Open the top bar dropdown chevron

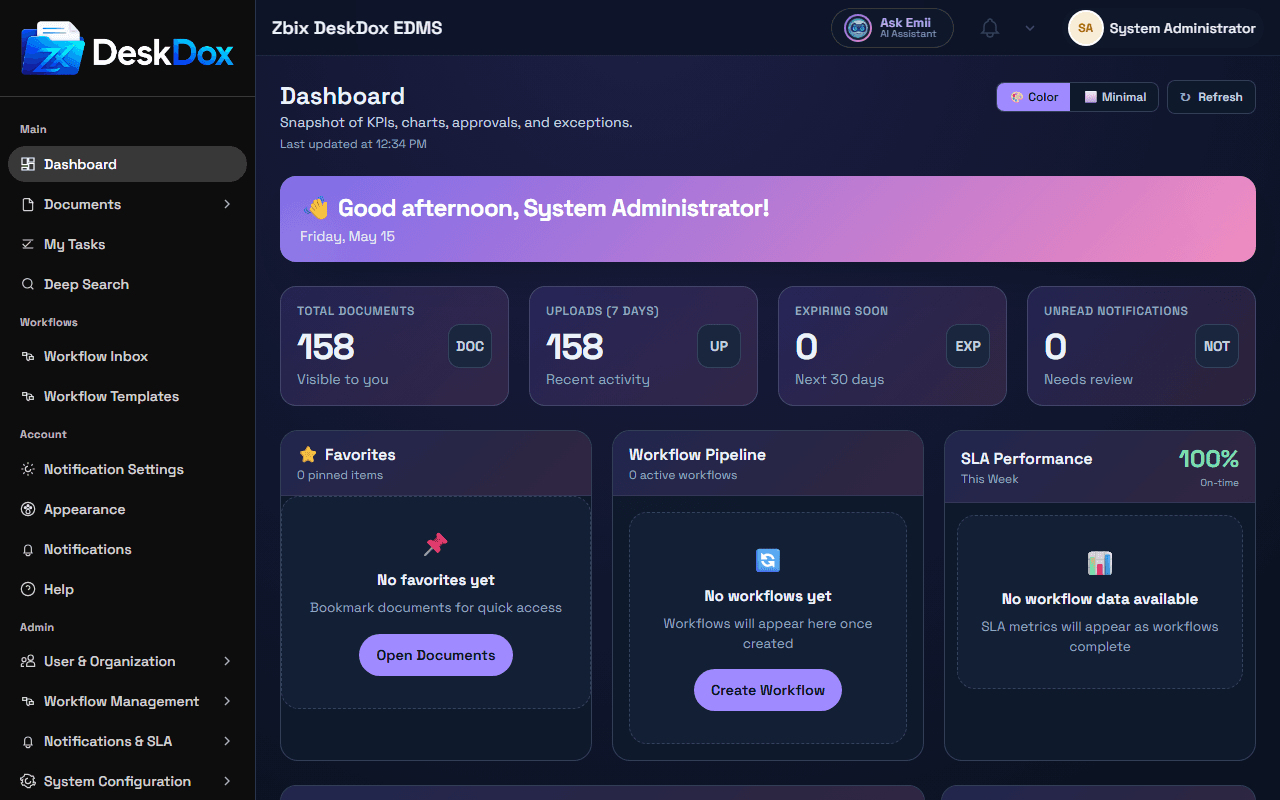(x=1030, y=28)
